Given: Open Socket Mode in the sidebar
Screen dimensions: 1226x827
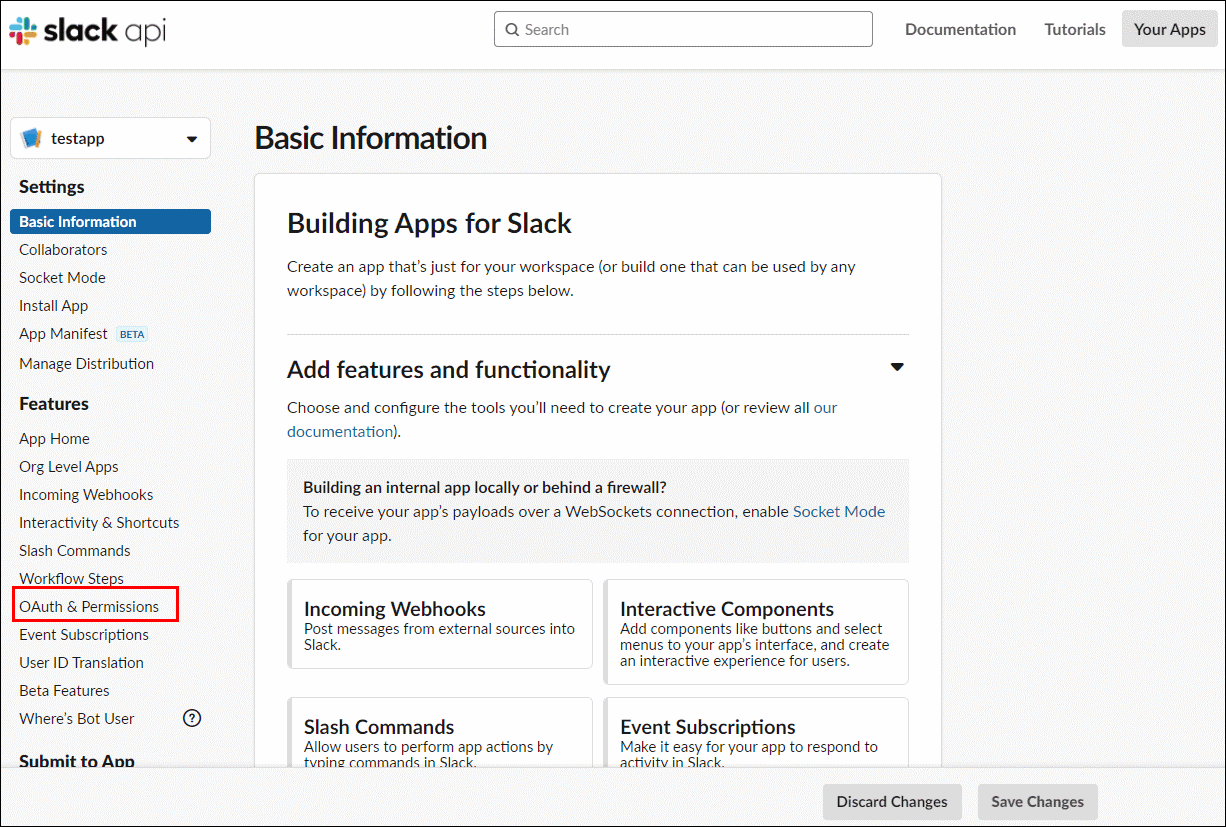Looking at the screenshot, I should (62, 277).
